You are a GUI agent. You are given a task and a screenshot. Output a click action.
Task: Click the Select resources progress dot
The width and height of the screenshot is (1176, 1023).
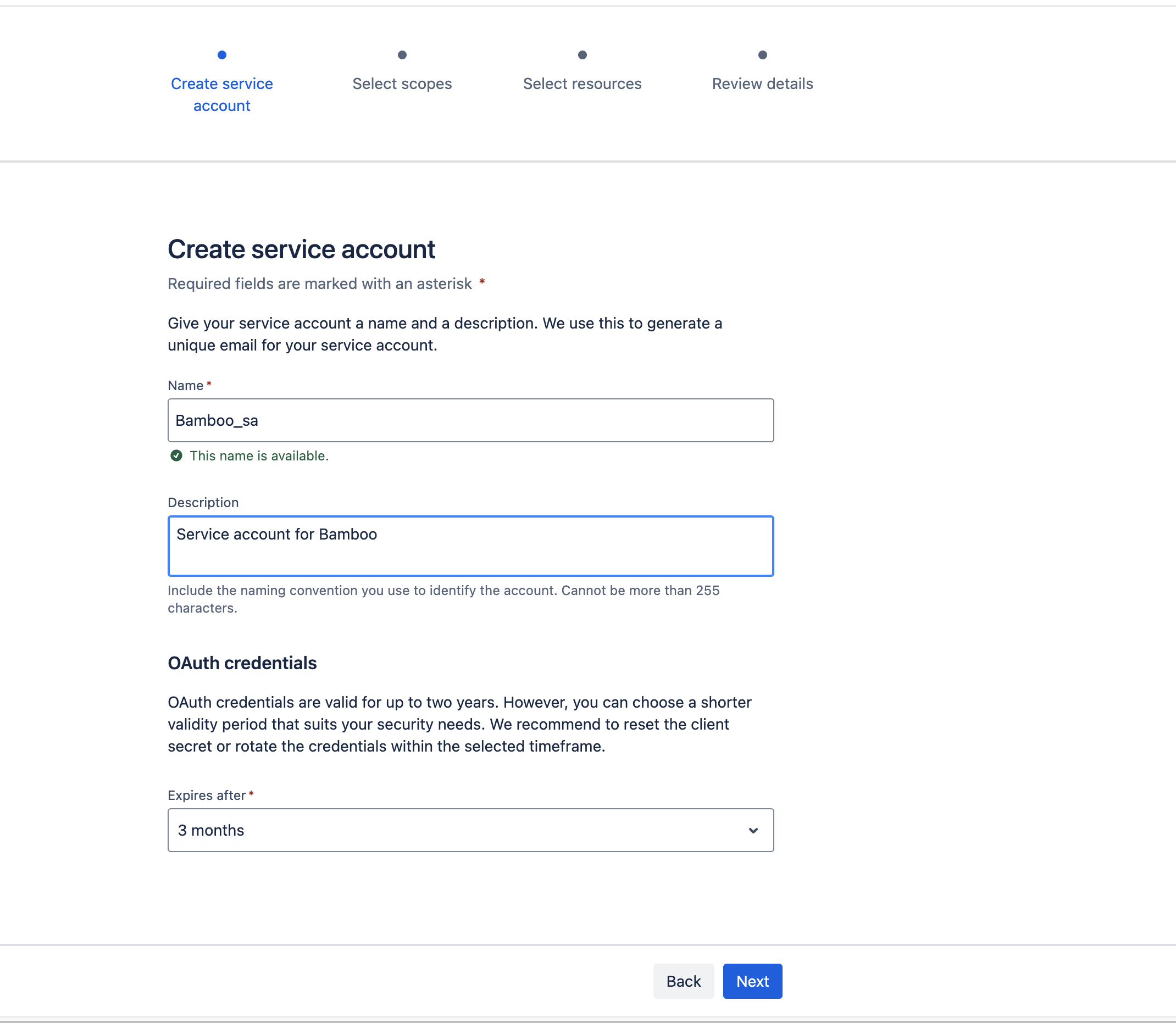(x=582, y=55)
